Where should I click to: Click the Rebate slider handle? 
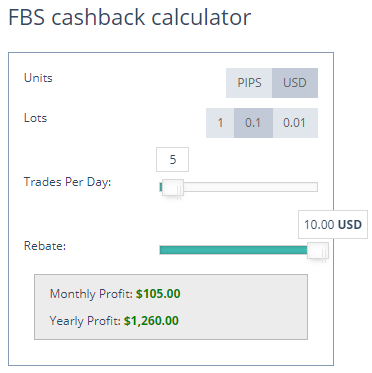coord(318,250)
